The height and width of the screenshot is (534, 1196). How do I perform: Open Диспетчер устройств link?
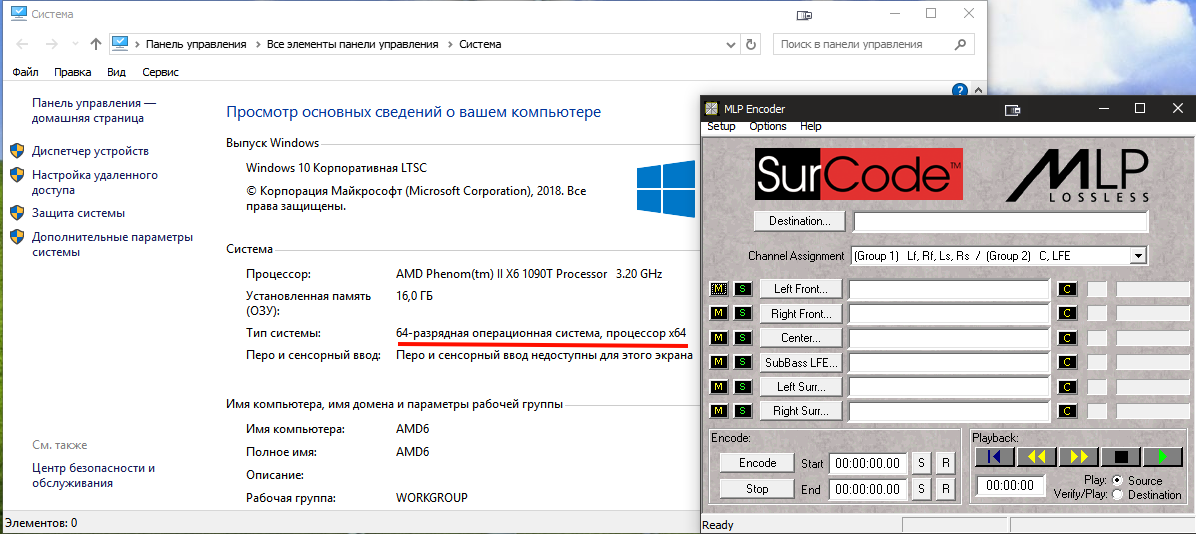click(x=90, y=151)
